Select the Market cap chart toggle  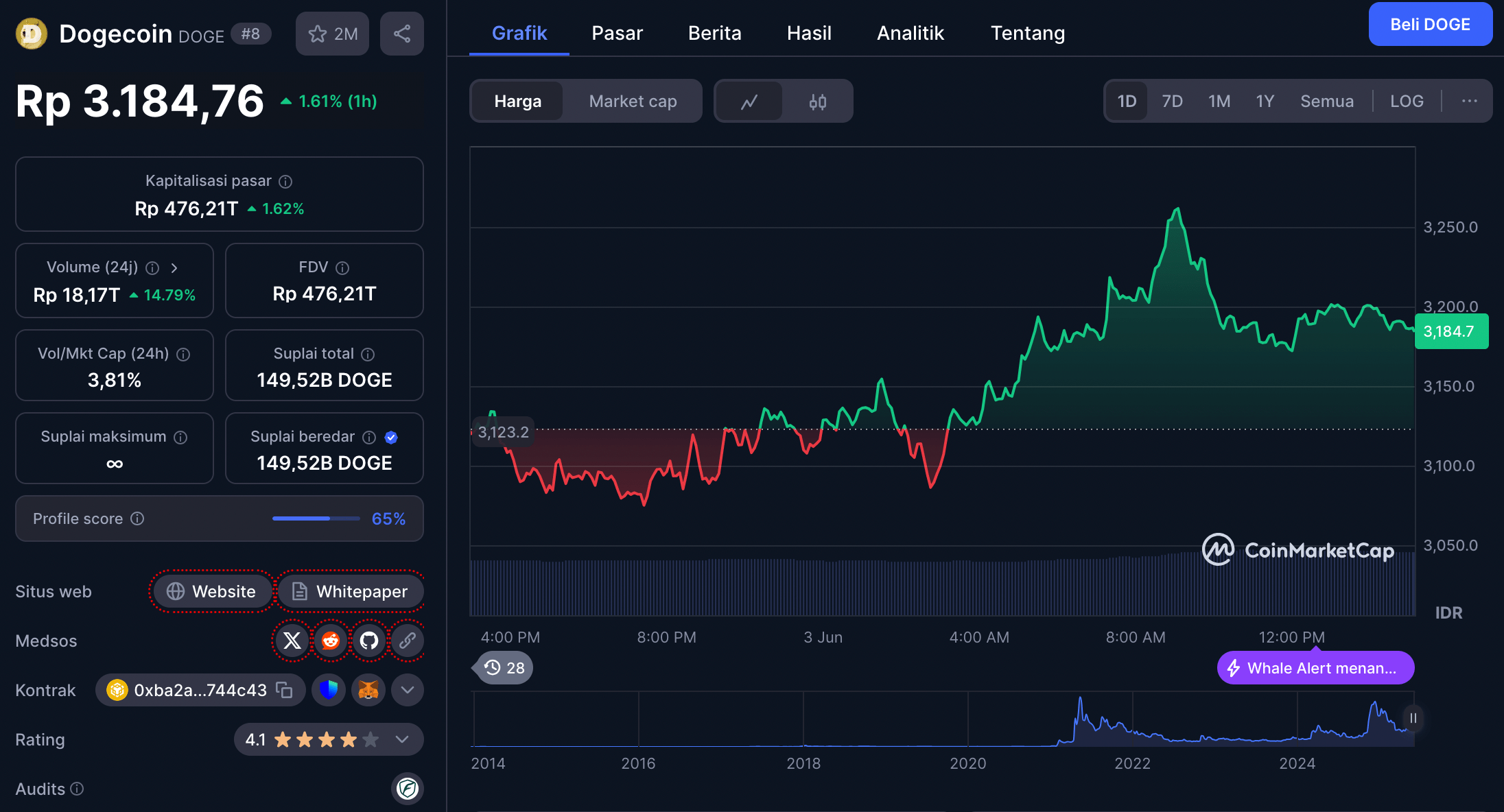(x=633, y=101)
